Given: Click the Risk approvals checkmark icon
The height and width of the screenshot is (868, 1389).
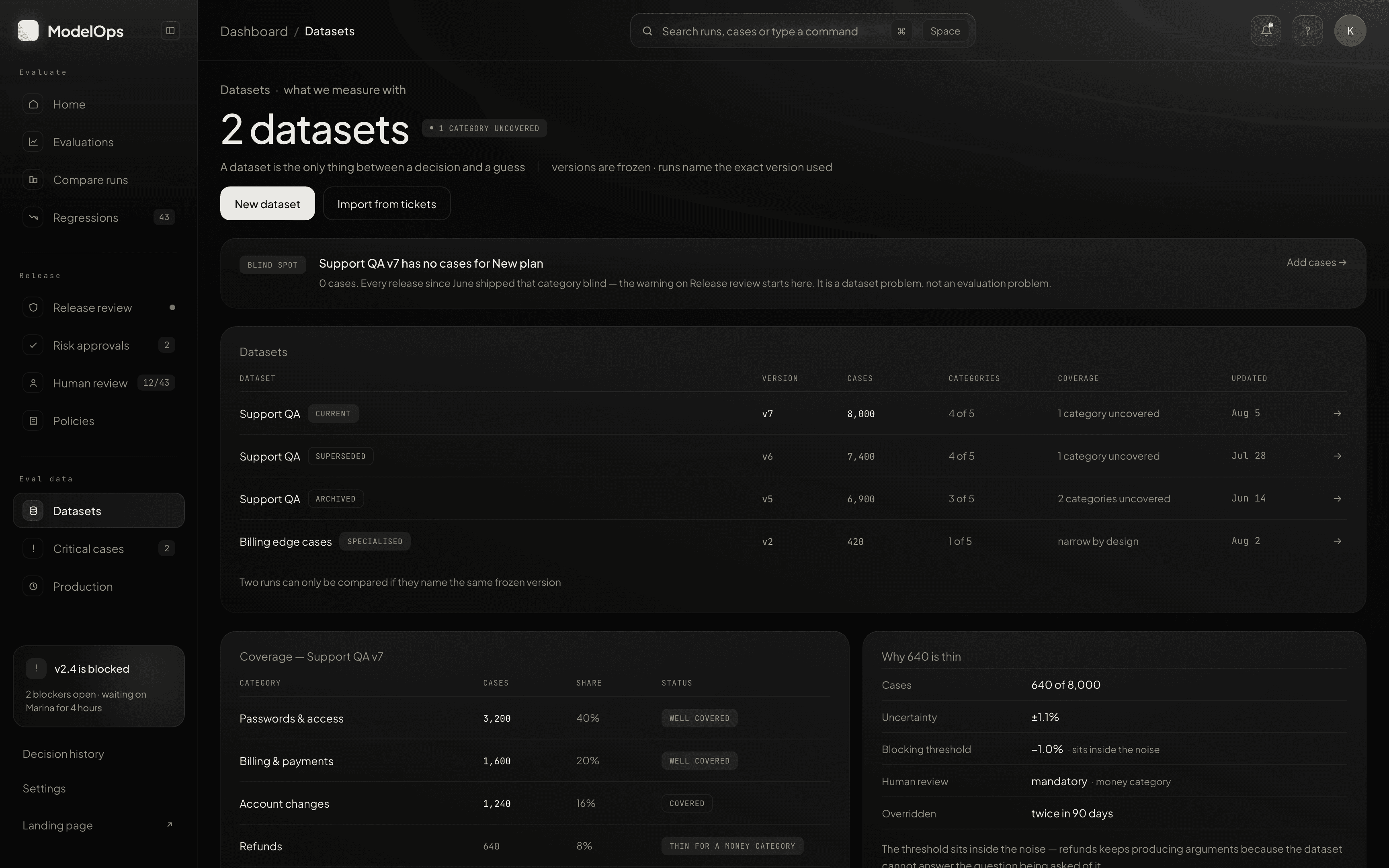Looking at the screenshot, I should tap(33, 345).
